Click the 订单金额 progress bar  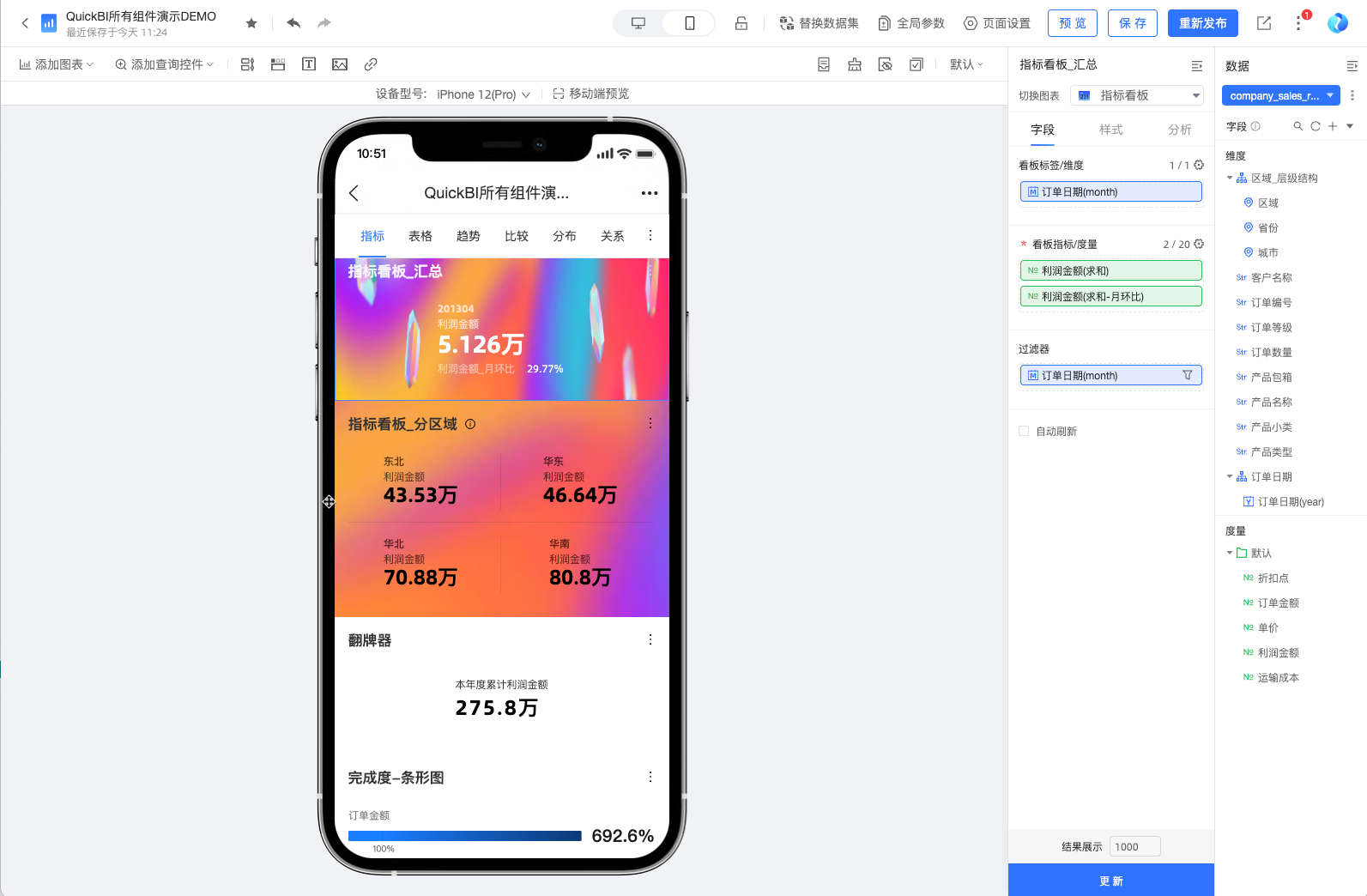[x=464, y=836]
